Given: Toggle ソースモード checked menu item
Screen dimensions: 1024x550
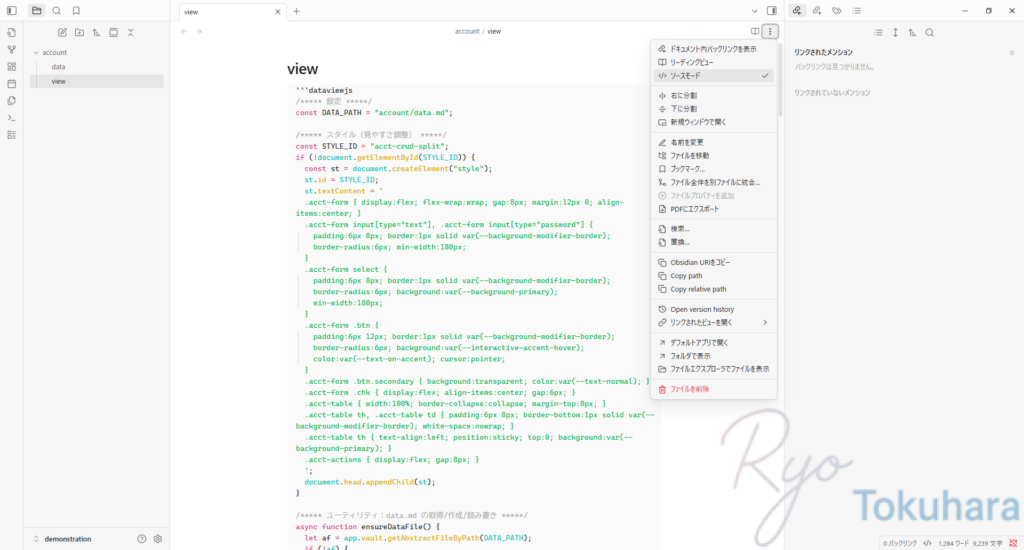Looking at the screenshot, I should click(x=712, y=75).
